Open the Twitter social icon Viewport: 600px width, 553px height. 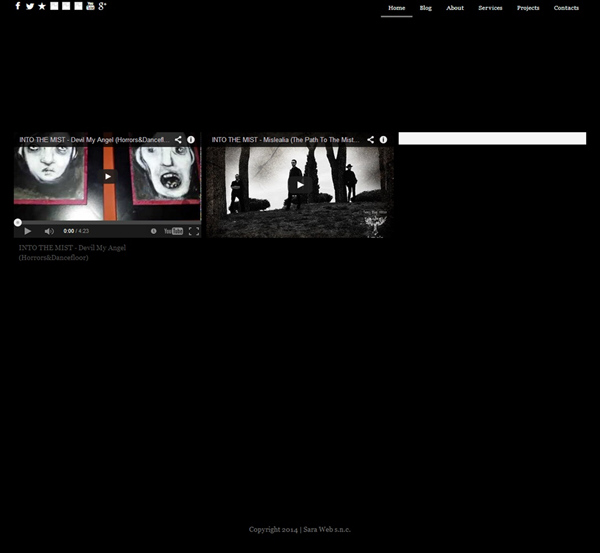click(30, 7)
